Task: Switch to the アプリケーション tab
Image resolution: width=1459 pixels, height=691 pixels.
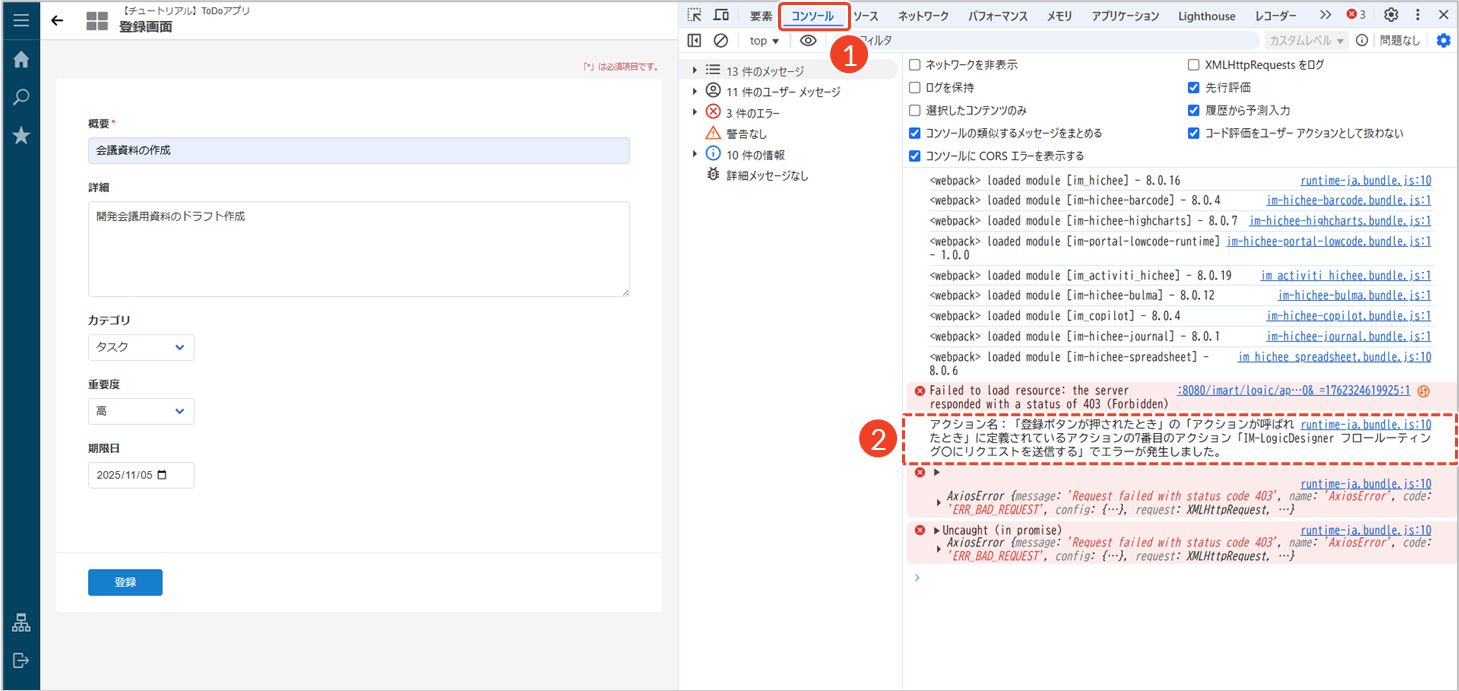Action: tap(1125, 16)
